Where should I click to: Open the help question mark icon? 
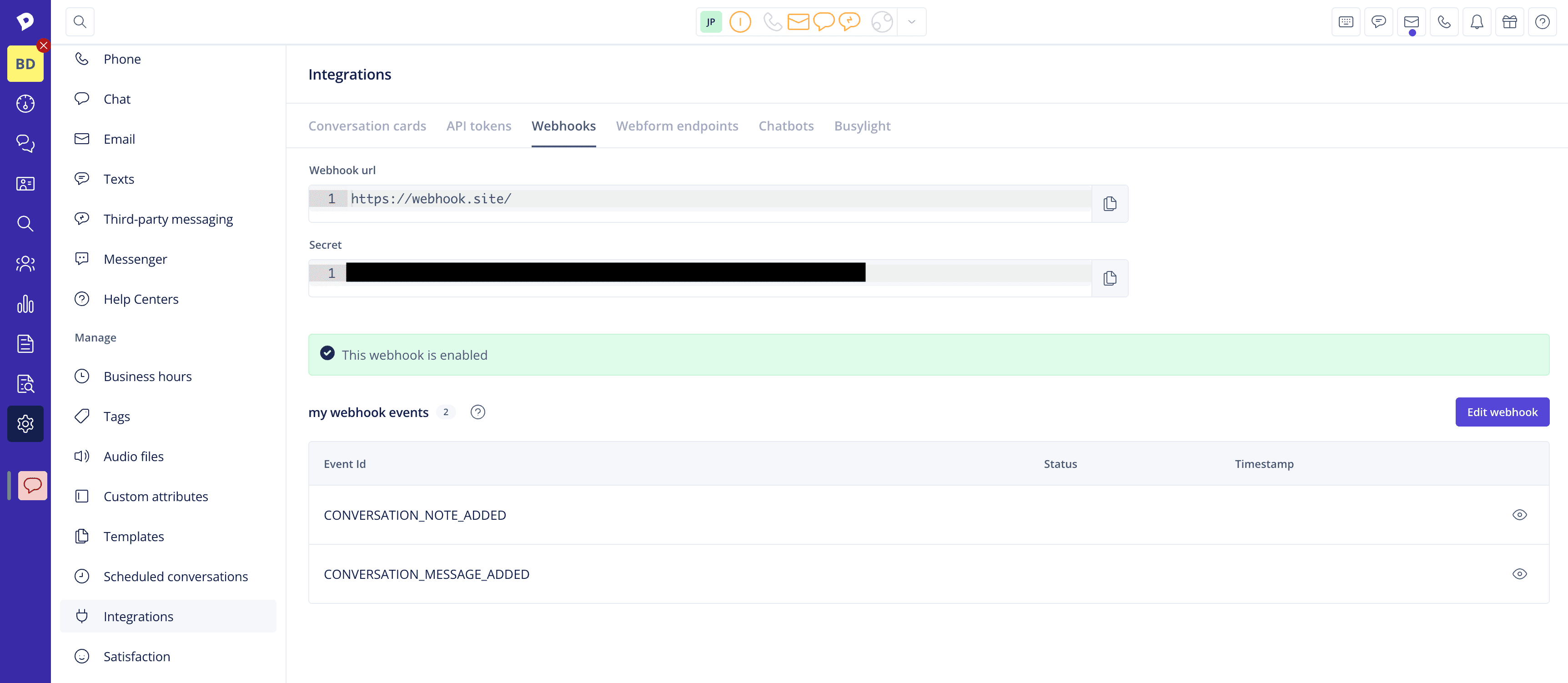(x=1543, y=21)
